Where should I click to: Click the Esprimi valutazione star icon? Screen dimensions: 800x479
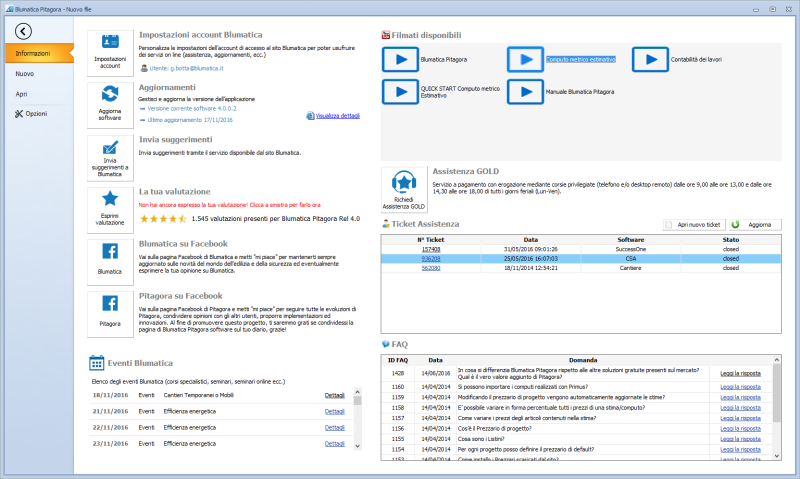[110, 210]
